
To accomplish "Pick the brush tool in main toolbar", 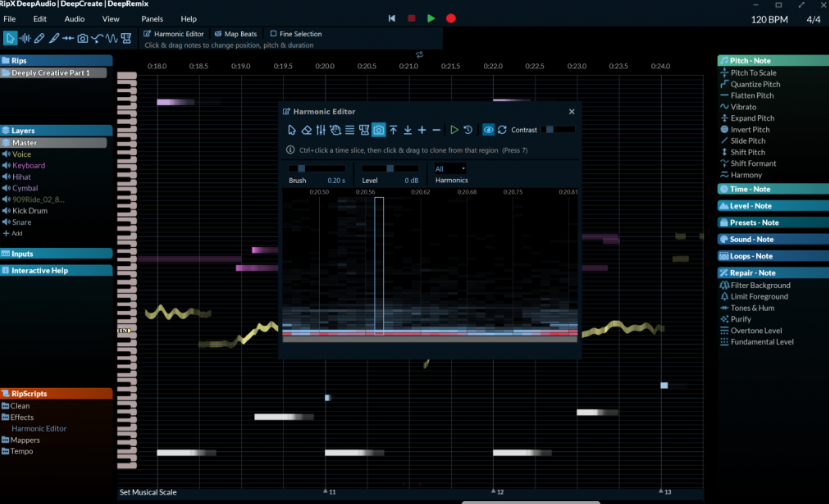I will tap(54, 39).
